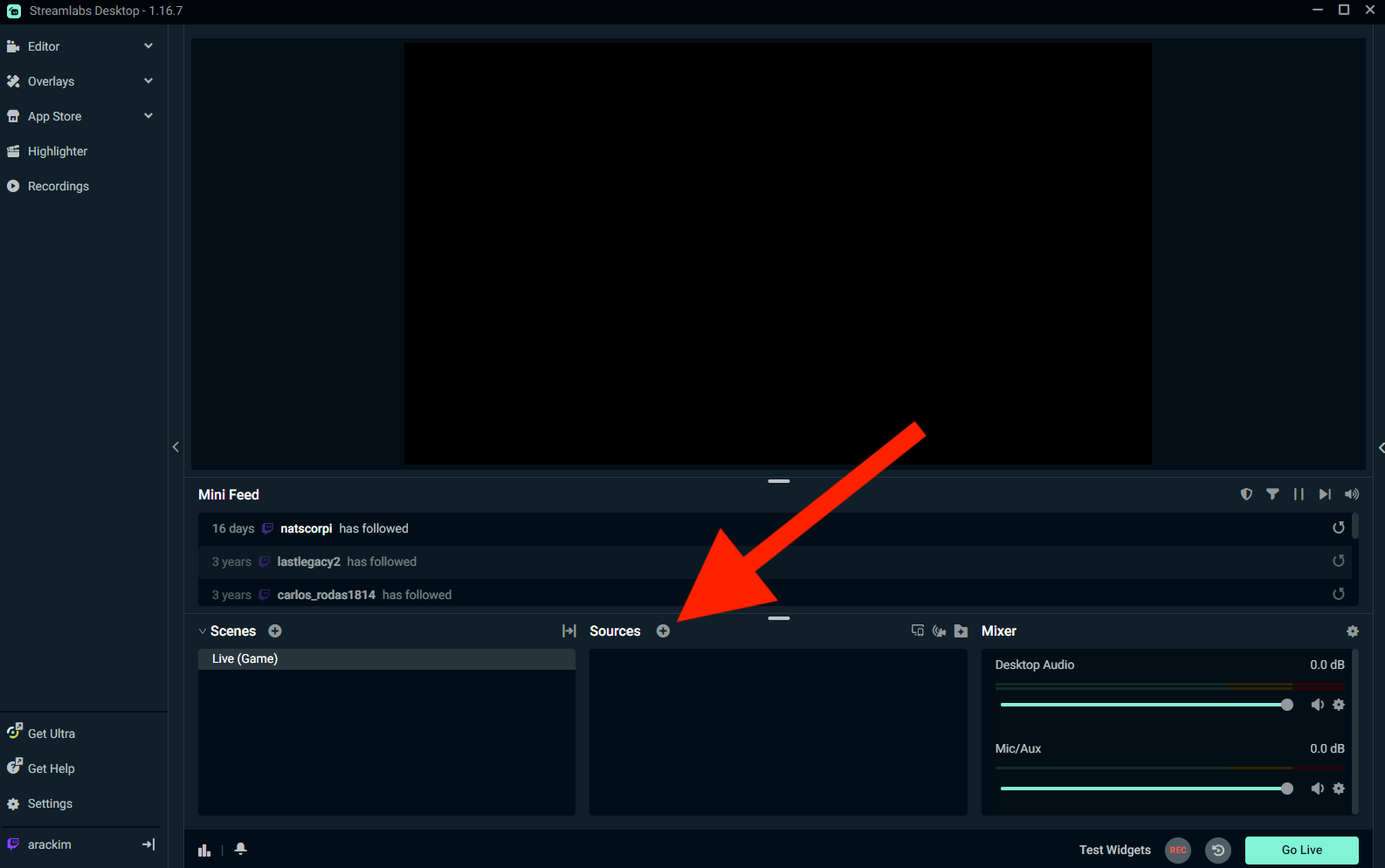Open Desktop Audio settings gear
This screenshot has height=868, width=1385.
(x=1339, y=705)
